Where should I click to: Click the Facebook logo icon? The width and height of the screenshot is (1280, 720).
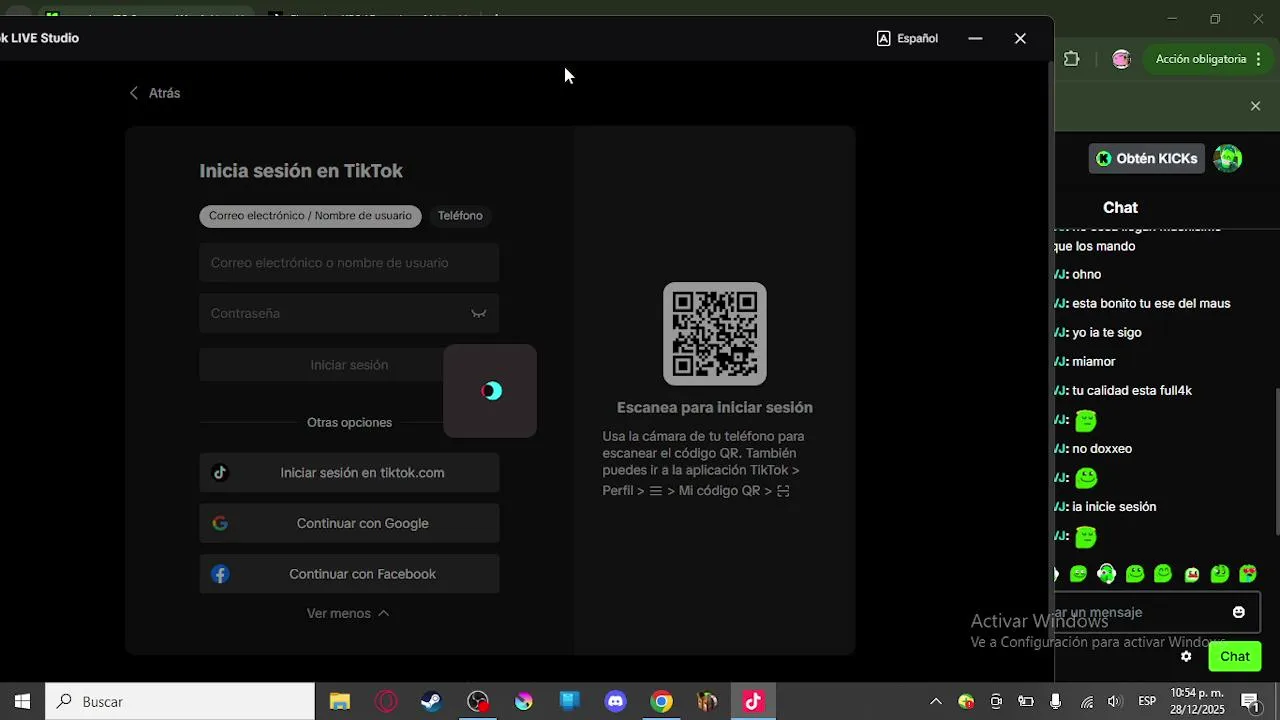point(220,574)
